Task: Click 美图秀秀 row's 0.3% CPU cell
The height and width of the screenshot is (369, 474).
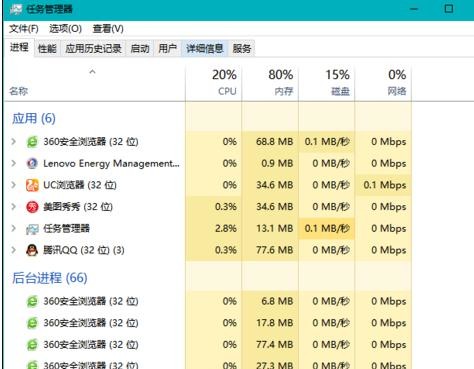Action: [x=214, y=207]
